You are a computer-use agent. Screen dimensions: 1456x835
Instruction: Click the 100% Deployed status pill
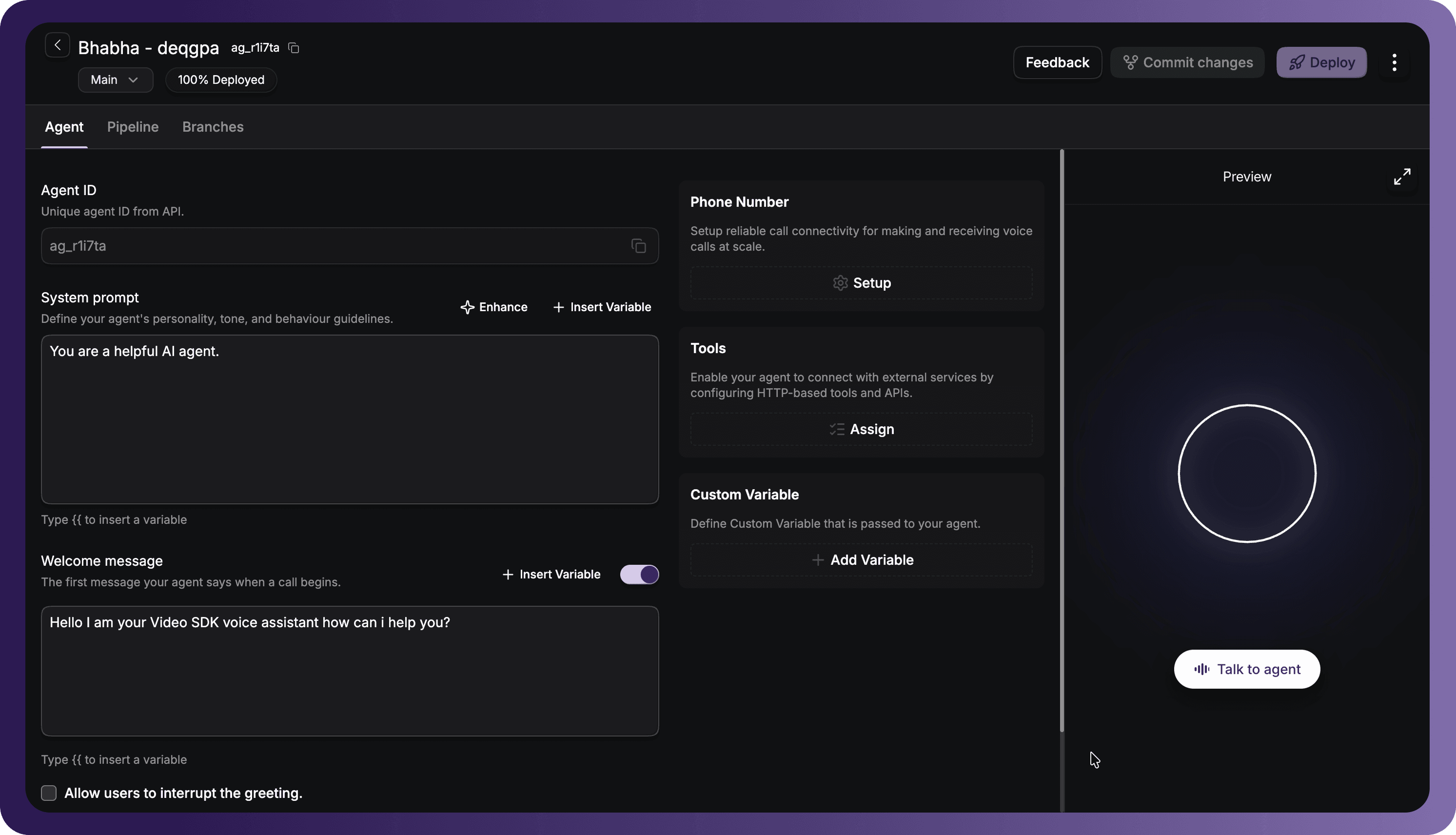(x=221, y=80)
